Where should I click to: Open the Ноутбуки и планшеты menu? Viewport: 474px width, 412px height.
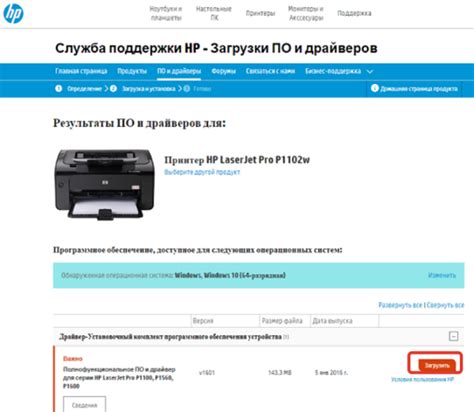tap(166, 13)
